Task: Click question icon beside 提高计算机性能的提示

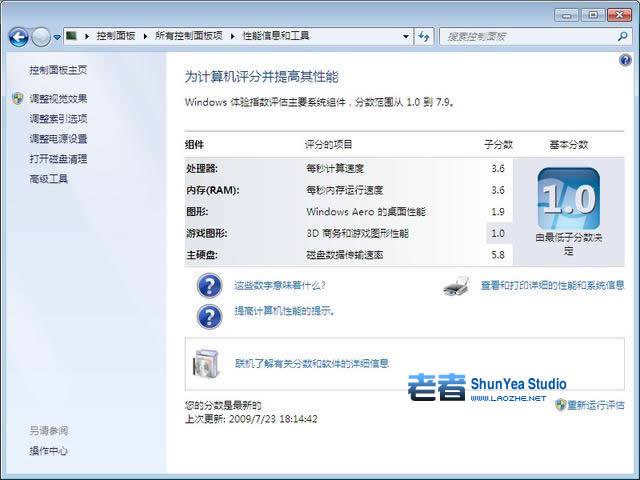Action: point(209,316)
